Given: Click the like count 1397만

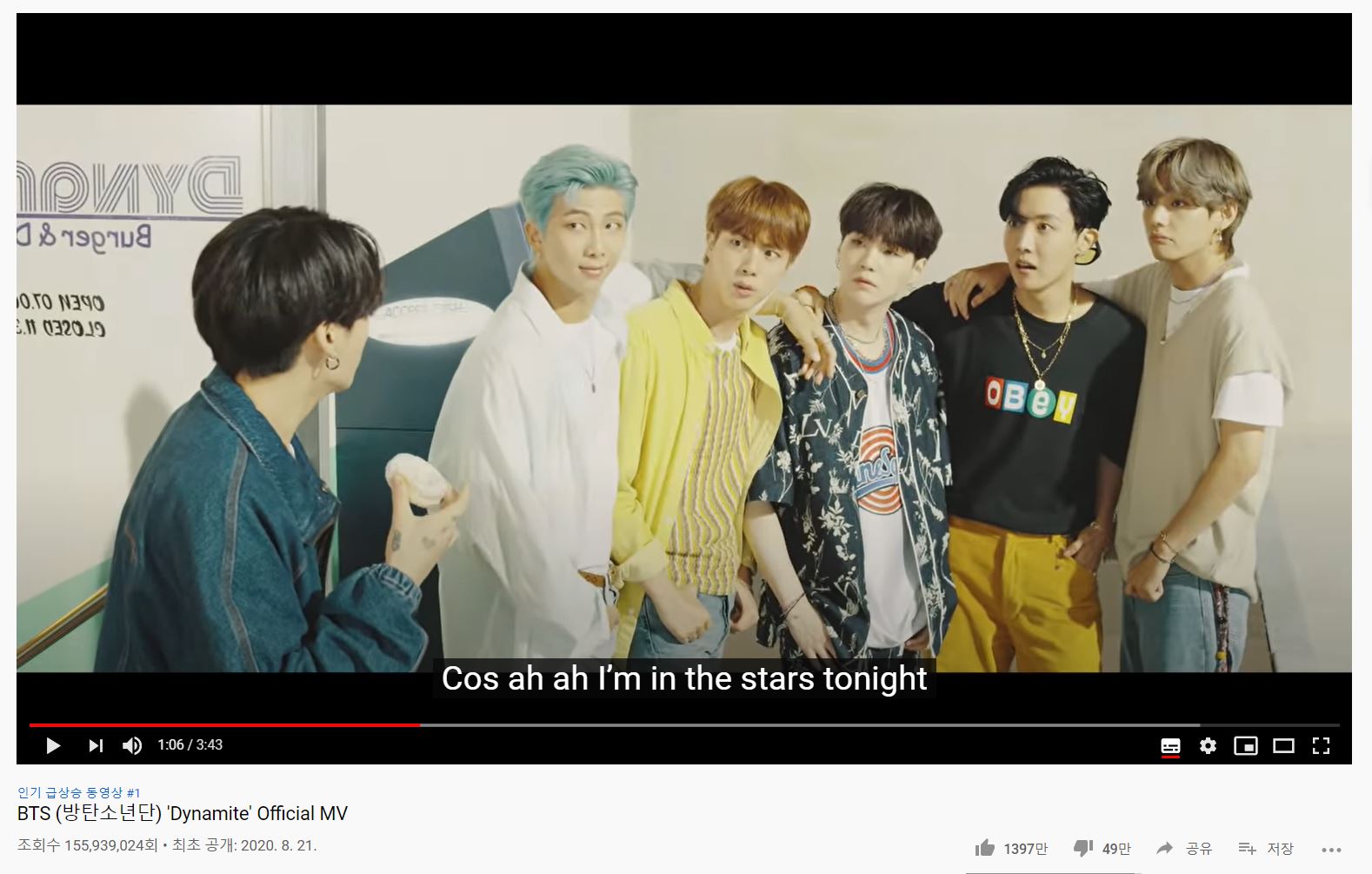Looking at the screenshot, I should tap(1026, 849).
